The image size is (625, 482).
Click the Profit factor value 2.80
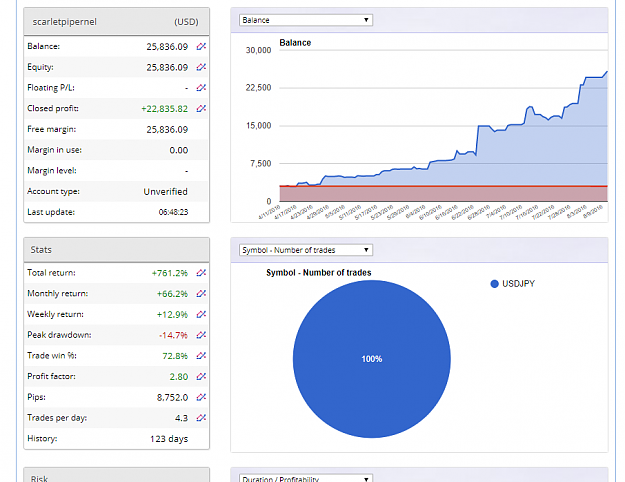coord(179,377)
